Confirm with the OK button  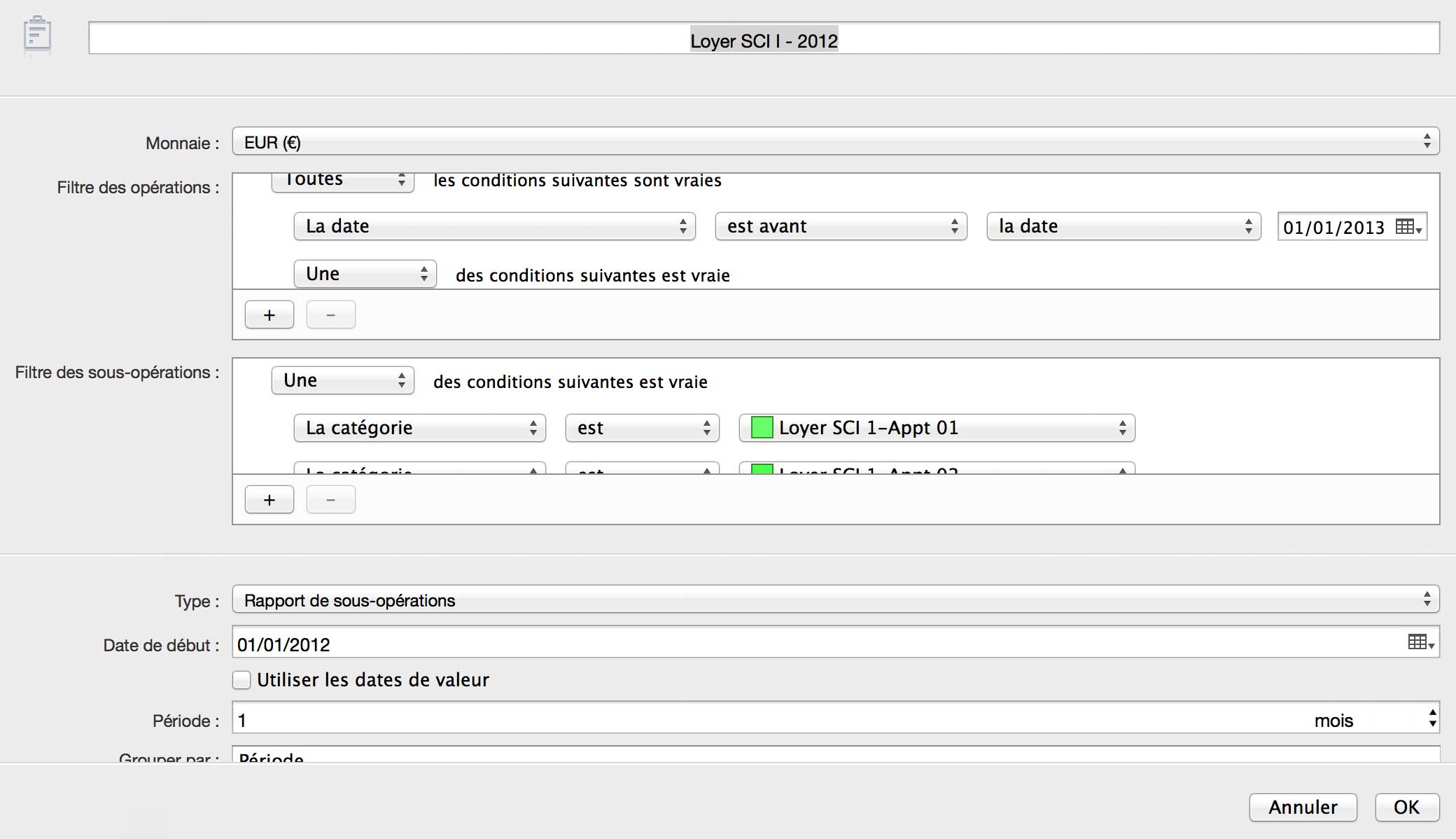pos(1407,807)
